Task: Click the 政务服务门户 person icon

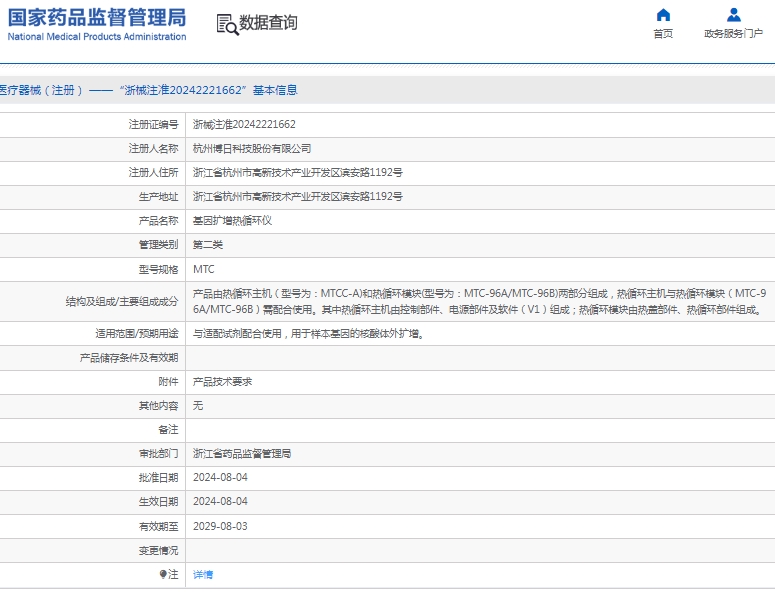Action: coord(733,15)
